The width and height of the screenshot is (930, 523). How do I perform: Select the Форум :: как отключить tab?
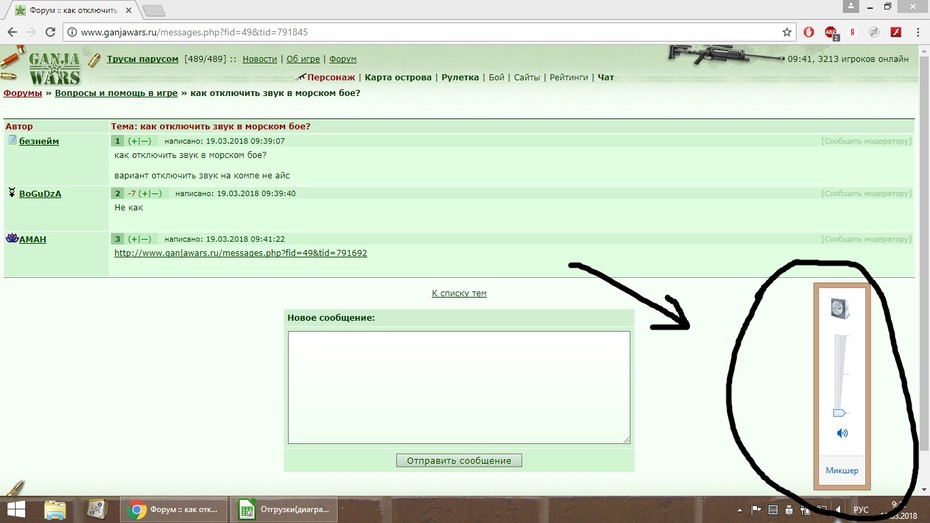pyautogui.click(x=73, y=10)
